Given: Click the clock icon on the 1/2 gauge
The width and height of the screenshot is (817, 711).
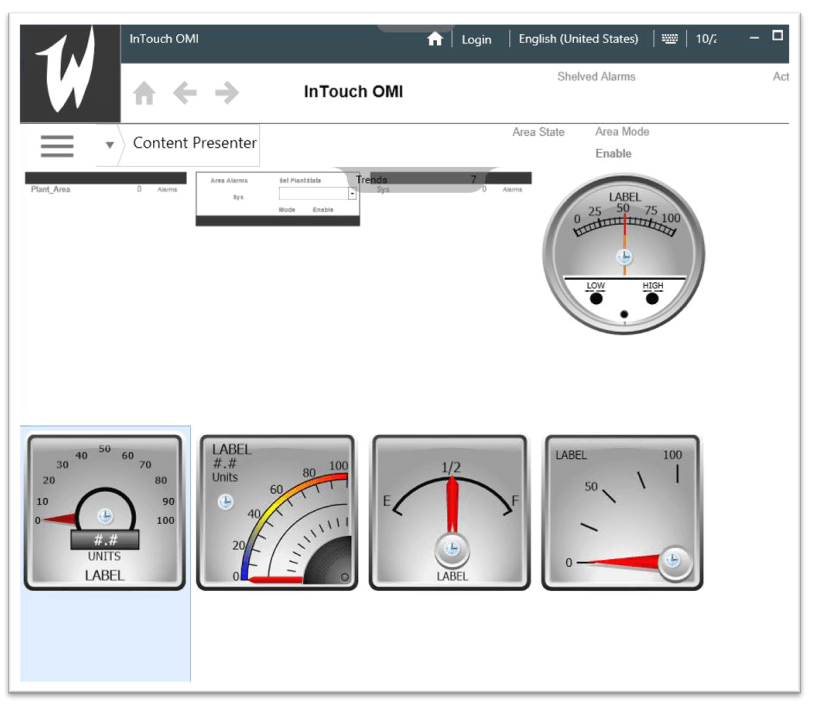Looking at the screenshot, I should click(451, 548).
